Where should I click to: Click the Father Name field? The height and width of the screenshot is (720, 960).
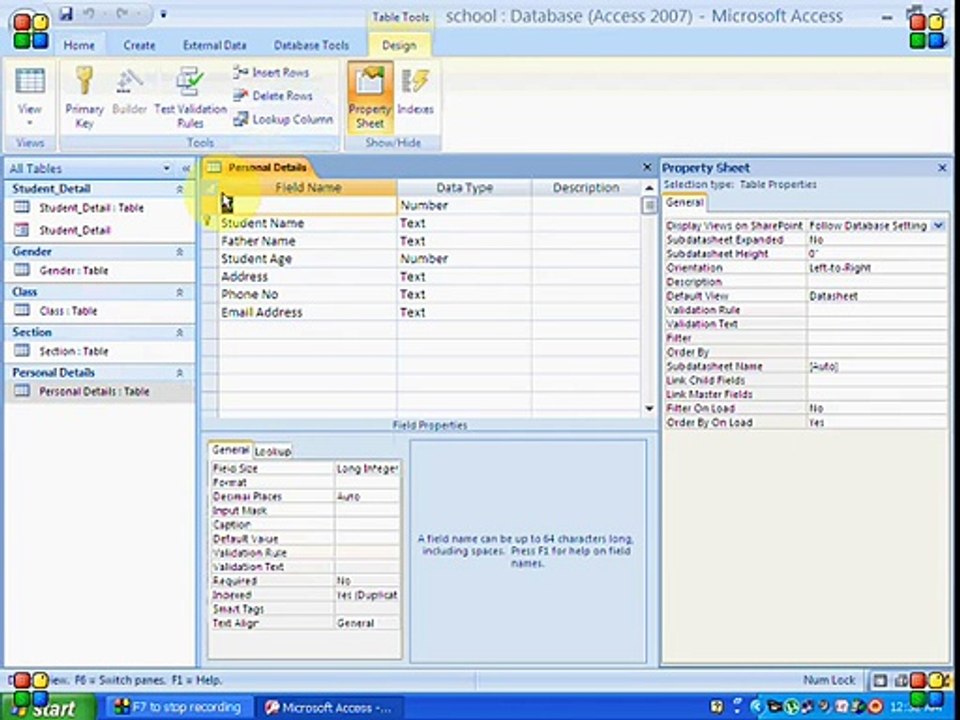point(308,241)
